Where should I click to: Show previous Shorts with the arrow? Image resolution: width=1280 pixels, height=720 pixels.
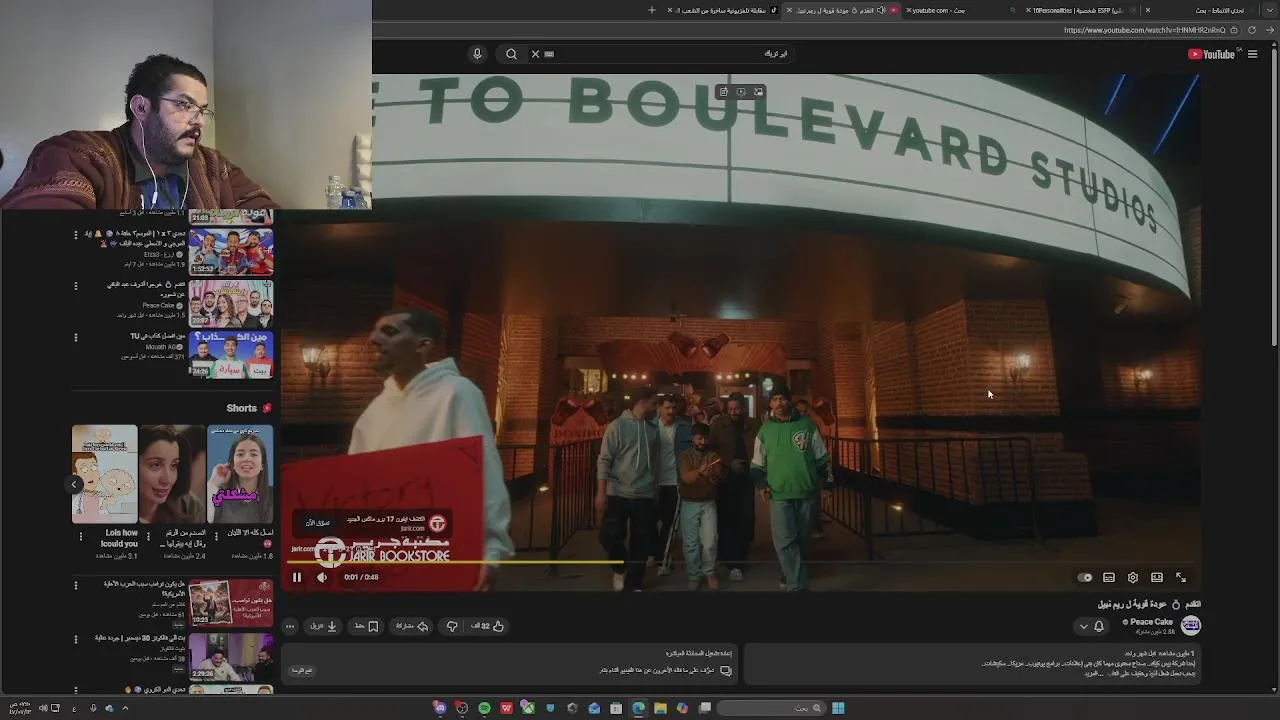73,484
